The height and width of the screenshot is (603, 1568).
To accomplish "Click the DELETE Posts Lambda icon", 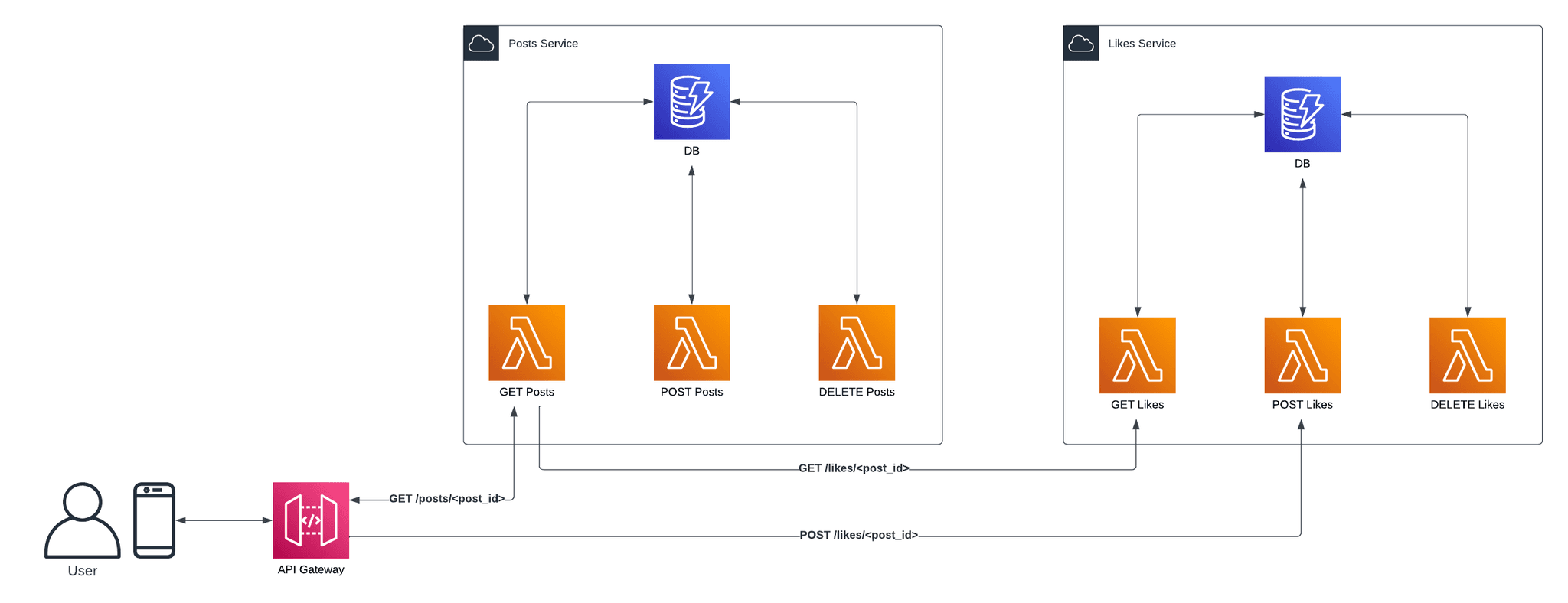I will [857, 343].
